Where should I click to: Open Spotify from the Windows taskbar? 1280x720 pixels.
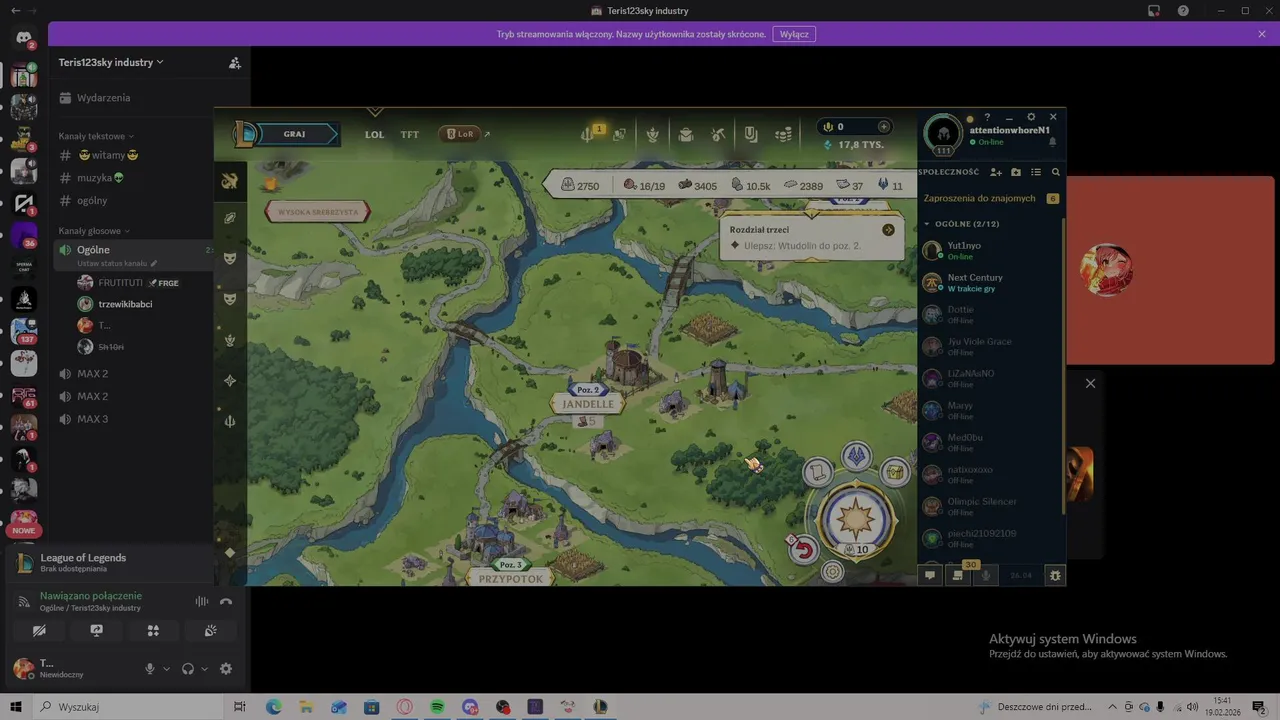tap(437, 707)
